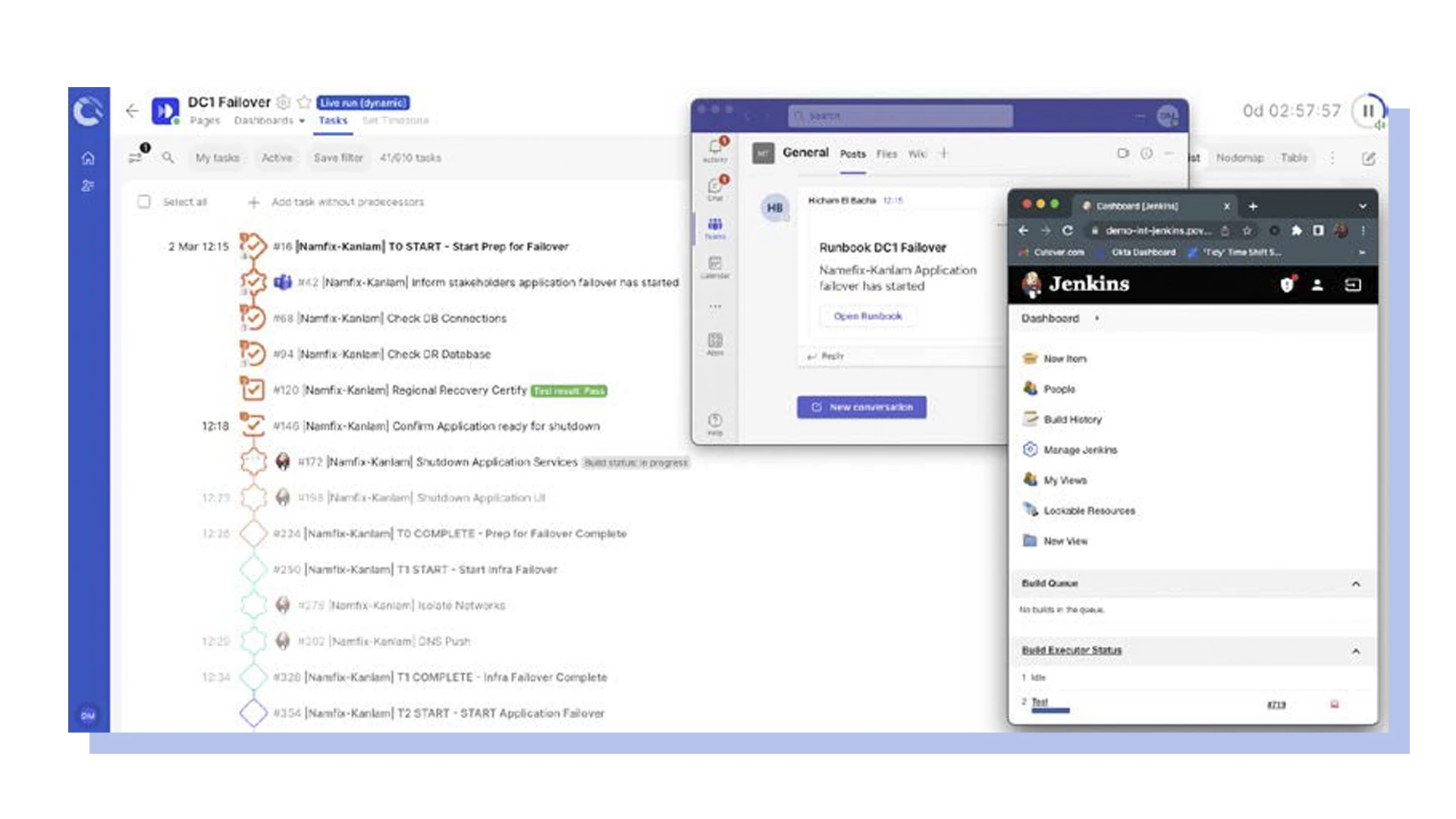Collapse the Build Queue section

[1356, 584]
